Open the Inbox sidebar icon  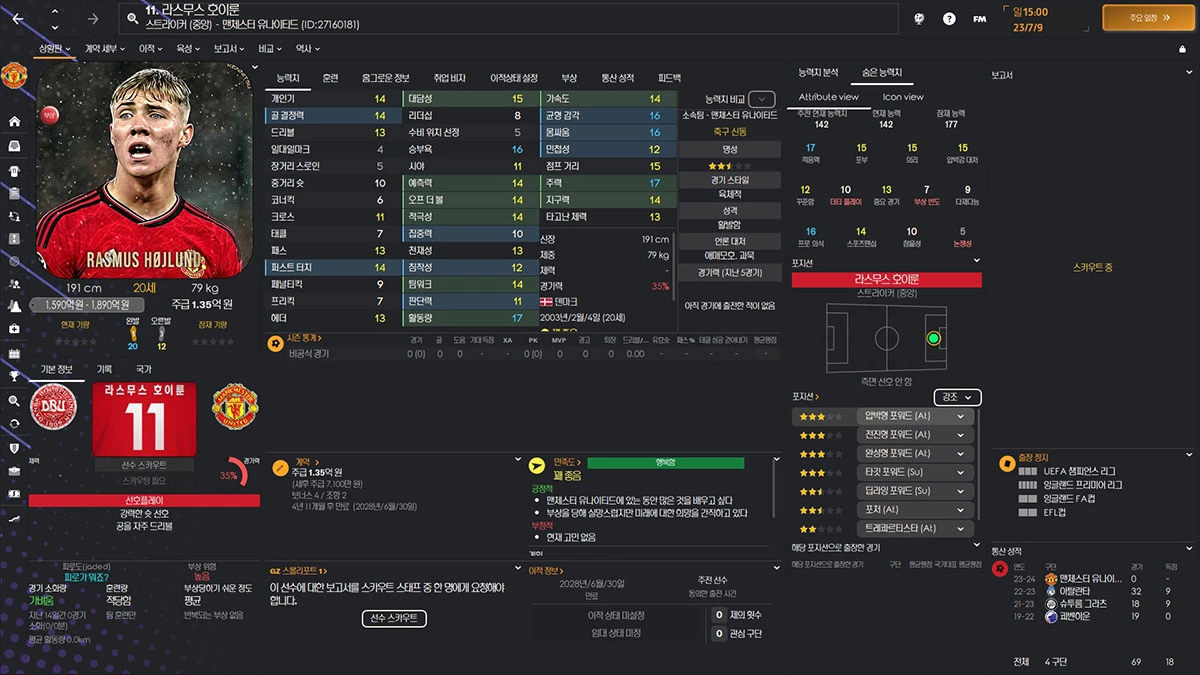(x=14, y=145)
